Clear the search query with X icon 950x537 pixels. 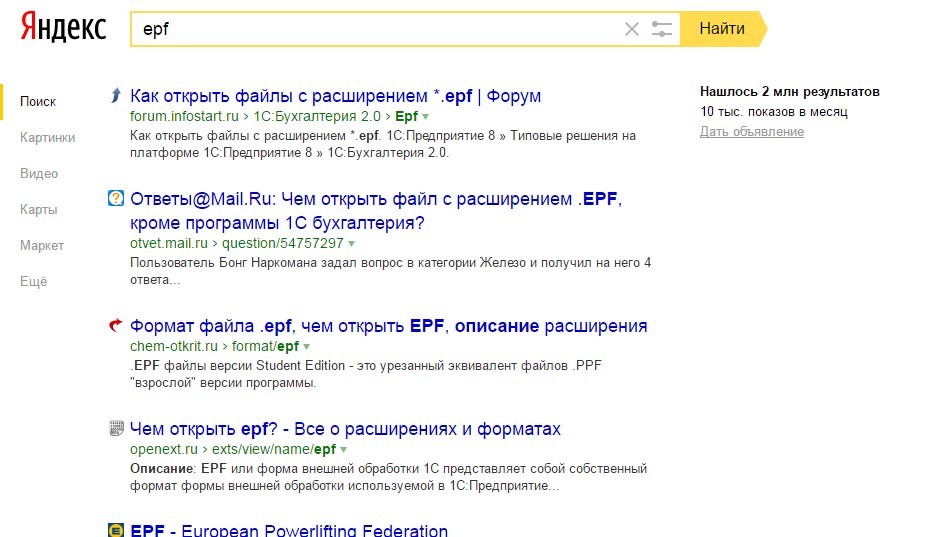pyautogui.click(x=631, y=29)
